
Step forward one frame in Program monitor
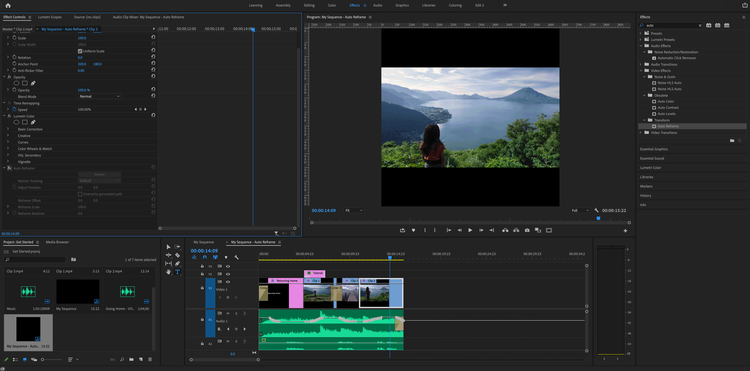[481, 230]
